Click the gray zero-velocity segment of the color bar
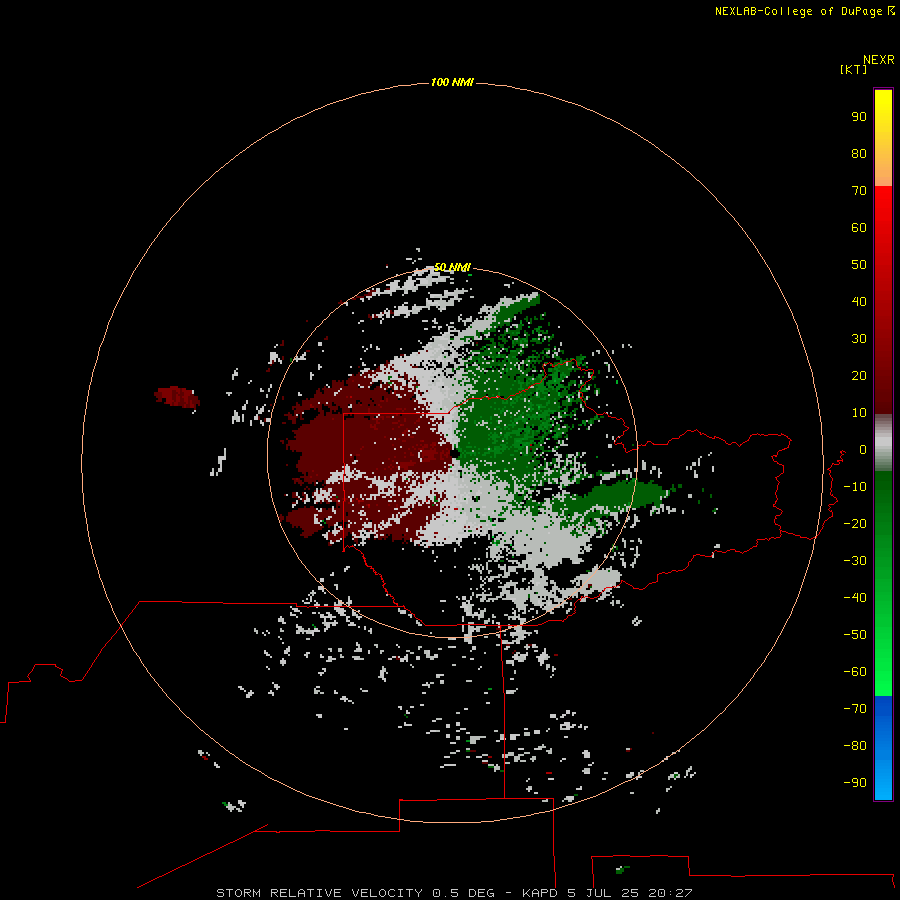Image resolution: width=900 pixels, height=900 pixels. [883, 443]
